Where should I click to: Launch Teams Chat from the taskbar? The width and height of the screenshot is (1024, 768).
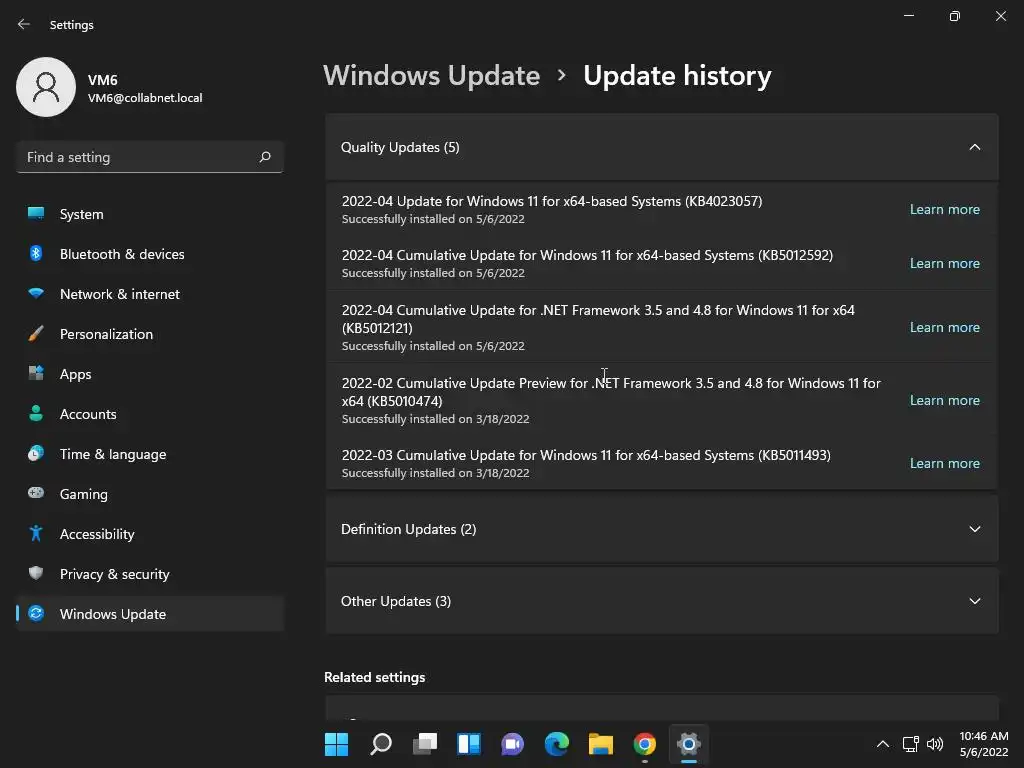[513, 744]
